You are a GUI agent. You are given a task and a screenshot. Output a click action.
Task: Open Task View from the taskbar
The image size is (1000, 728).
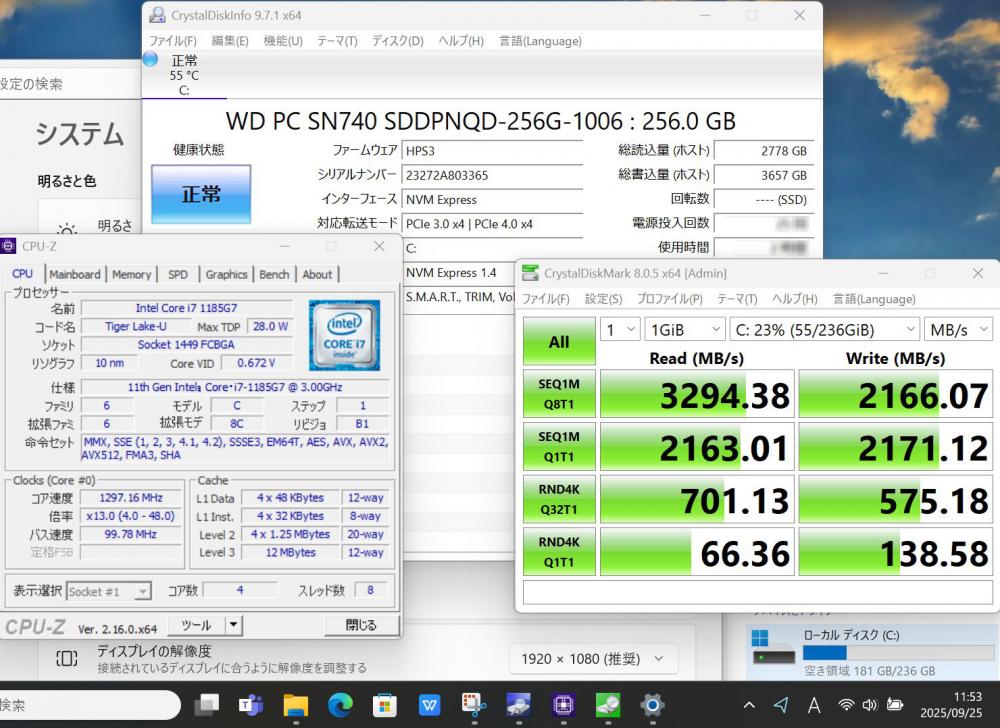click(207, 704)
